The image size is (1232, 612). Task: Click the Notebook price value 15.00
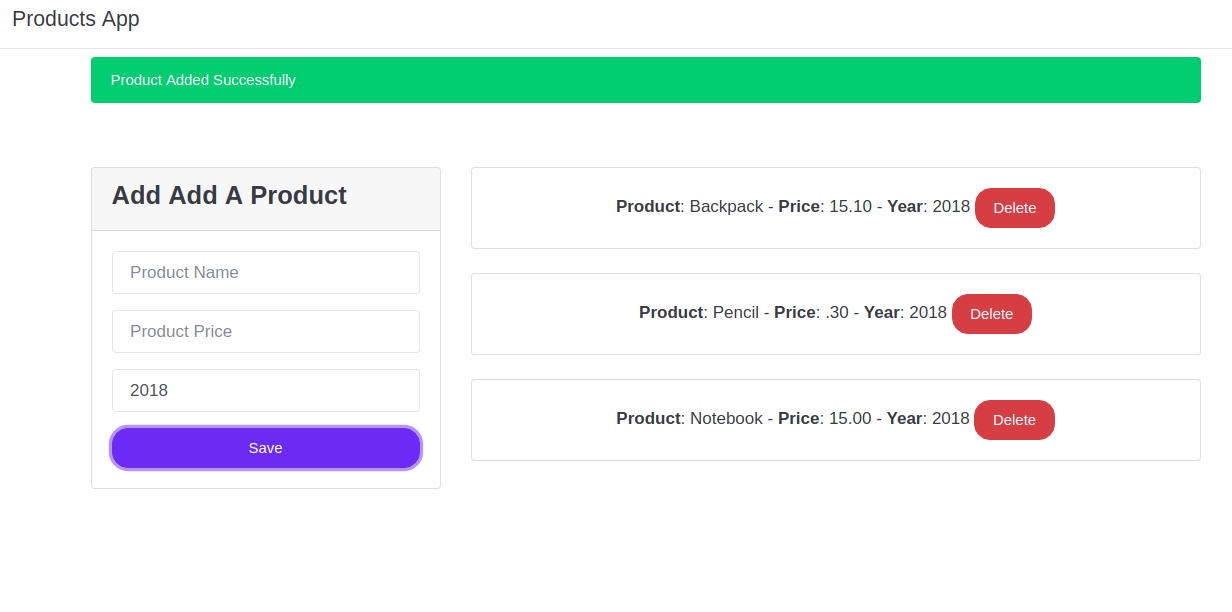pos(850,419)
